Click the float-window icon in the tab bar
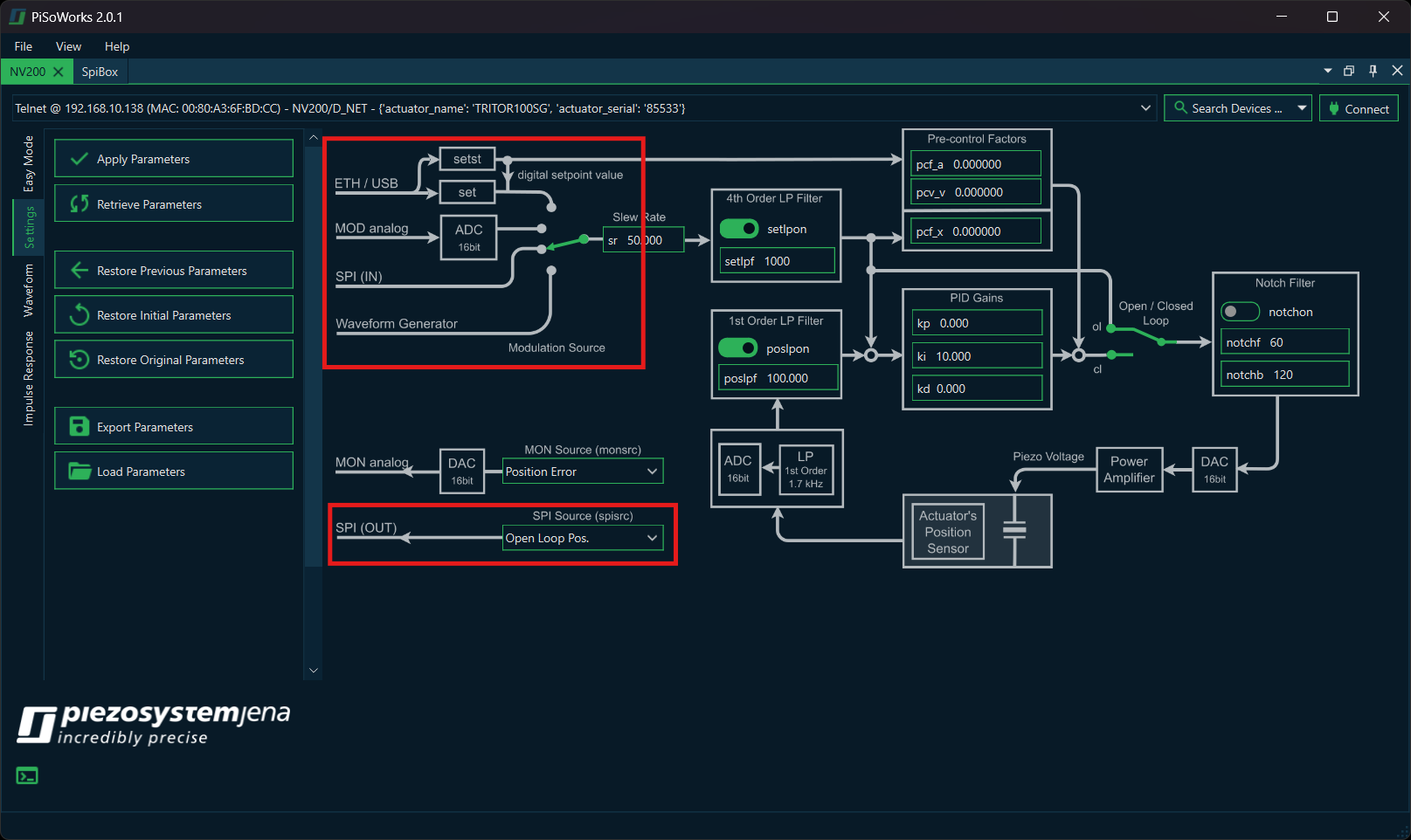Screen dimensions: 1411x840 coord(1349,71)
